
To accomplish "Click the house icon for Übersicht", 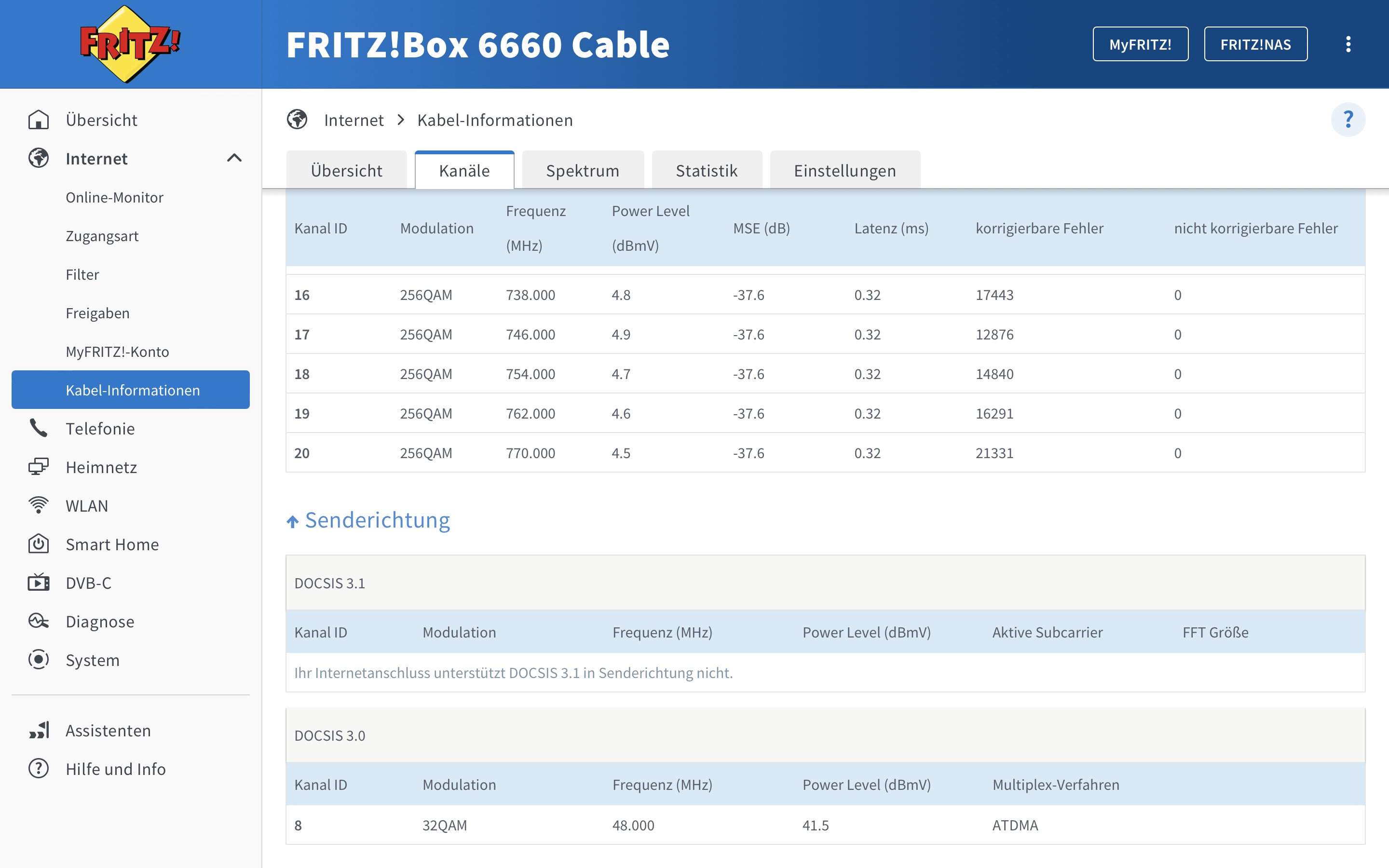I will coord(39,120).
